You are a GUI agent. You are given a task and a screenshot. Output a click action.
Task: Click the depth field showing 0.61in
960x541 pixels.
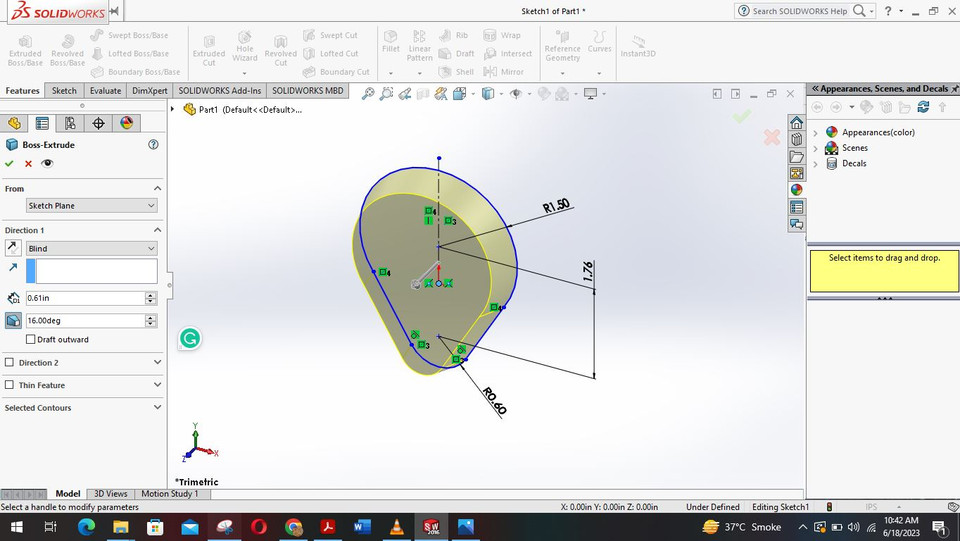tap(85, 298)
